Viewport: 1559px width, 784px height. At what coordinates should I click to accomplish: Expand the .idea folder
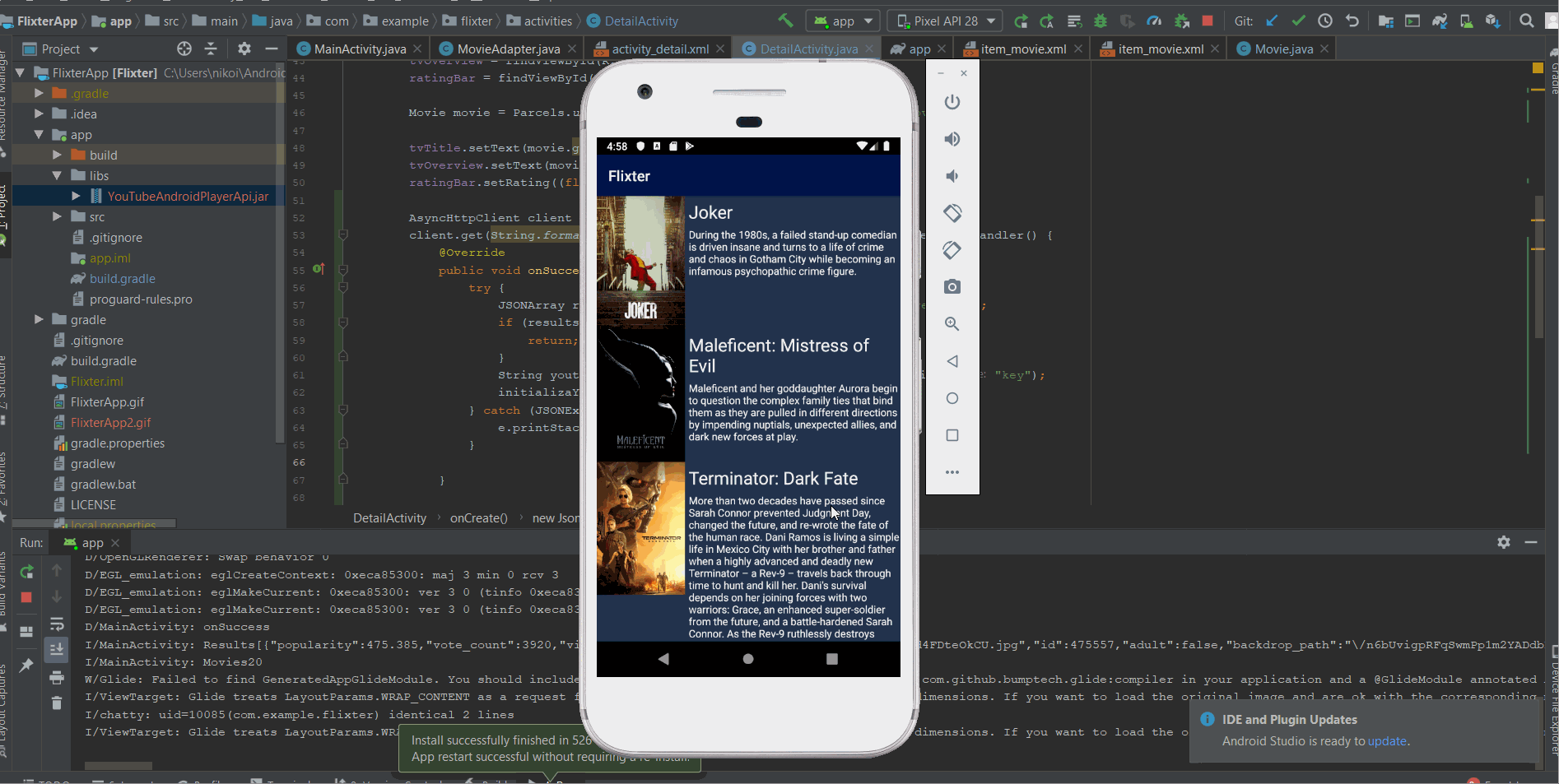pos(39,114)
